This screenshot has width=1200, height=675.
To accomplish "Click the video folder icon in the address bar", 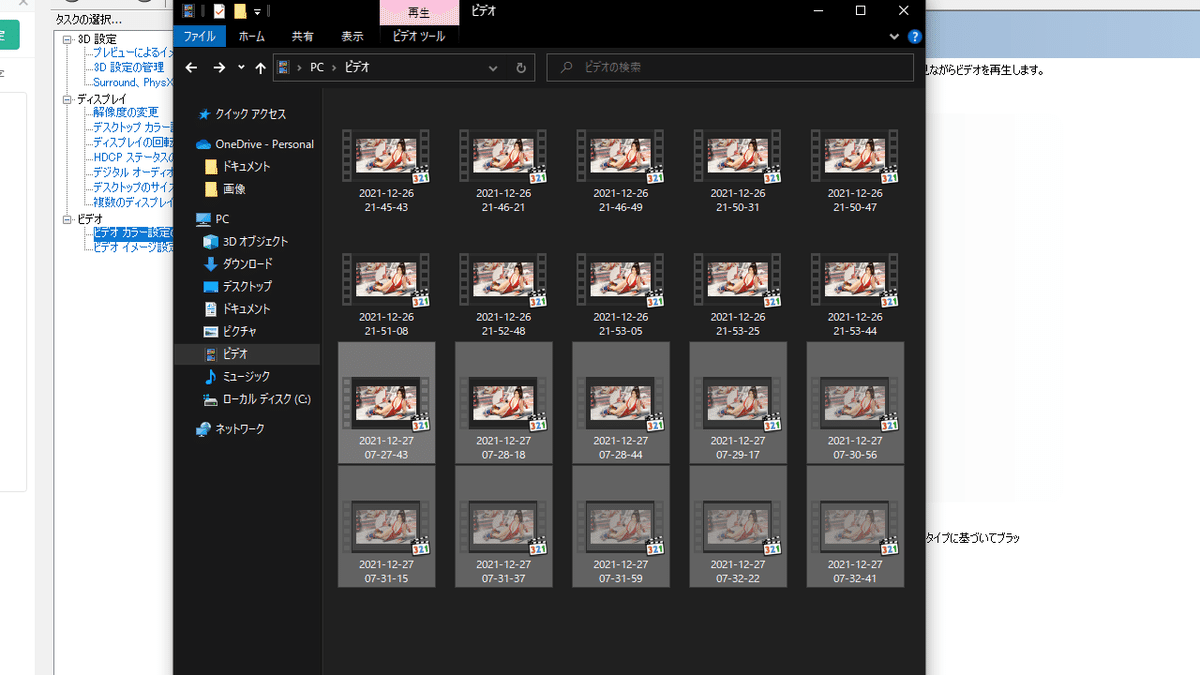I will pyautogui.click(x=284, y=68).
